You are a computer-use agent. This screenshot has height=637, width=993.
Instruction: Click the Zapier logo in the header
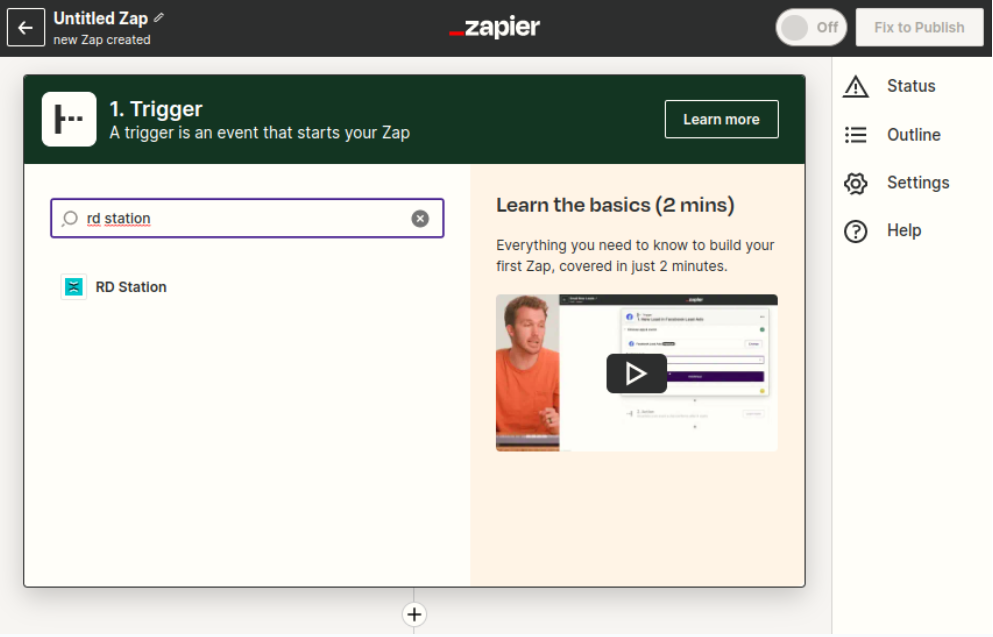coord(496,27)
